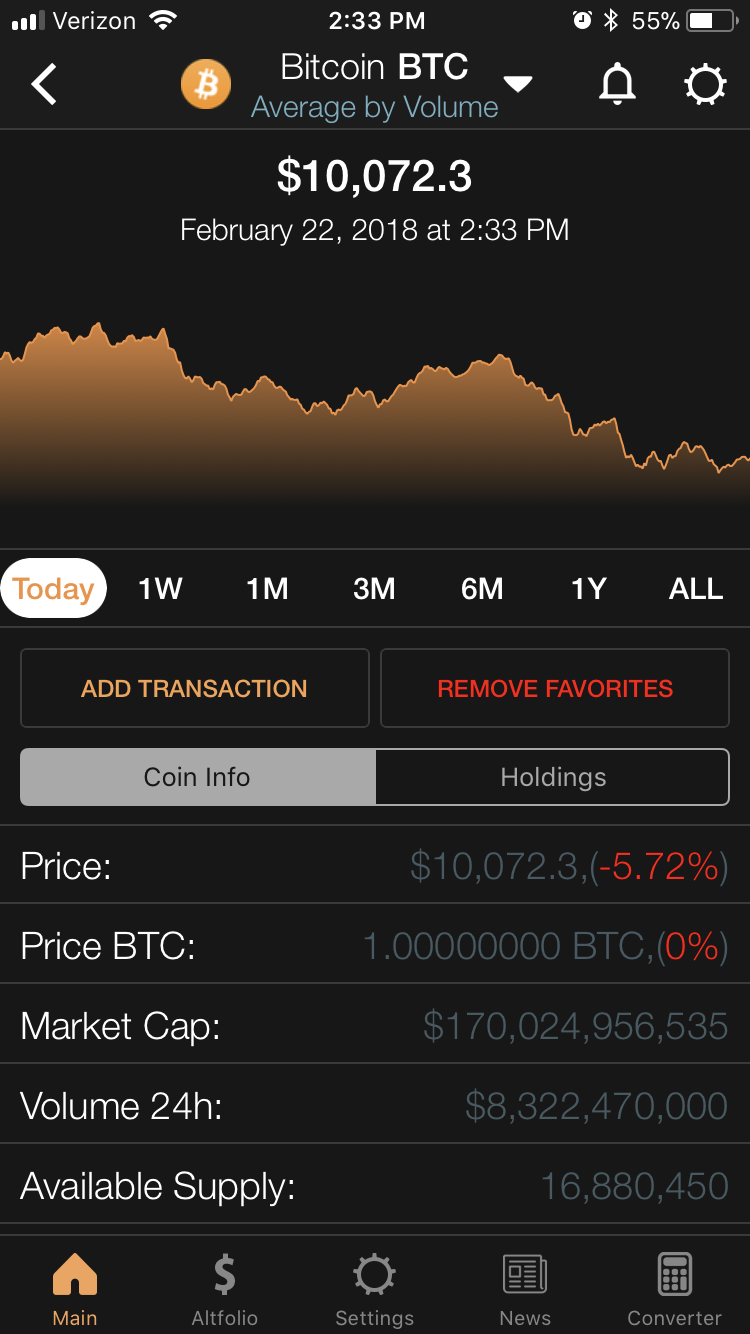
Task: Open the Average by Volume selector
Action: point(374,108)
